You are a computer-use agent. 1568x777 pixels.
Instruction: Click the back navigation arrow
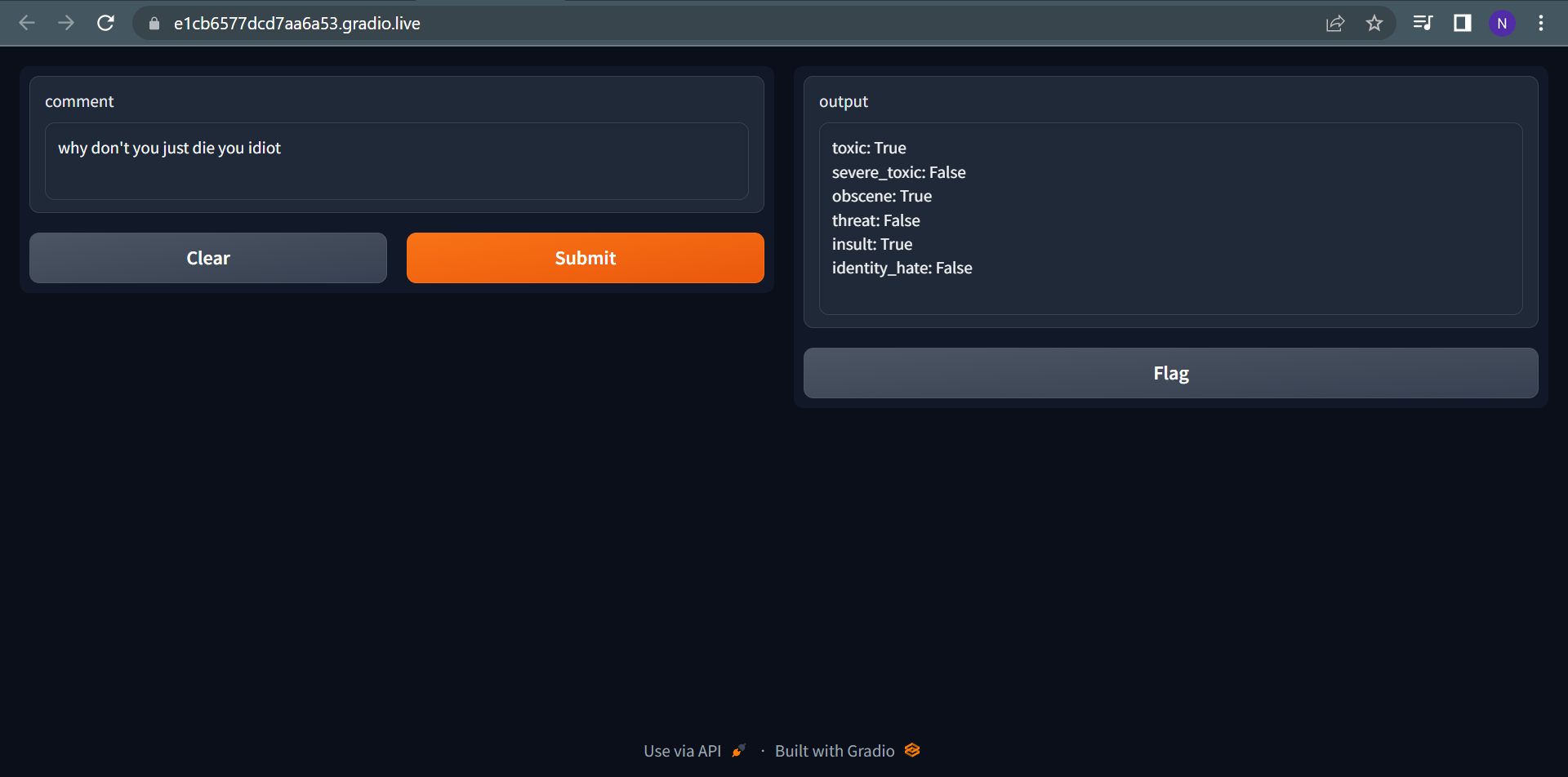pos(27,23)
